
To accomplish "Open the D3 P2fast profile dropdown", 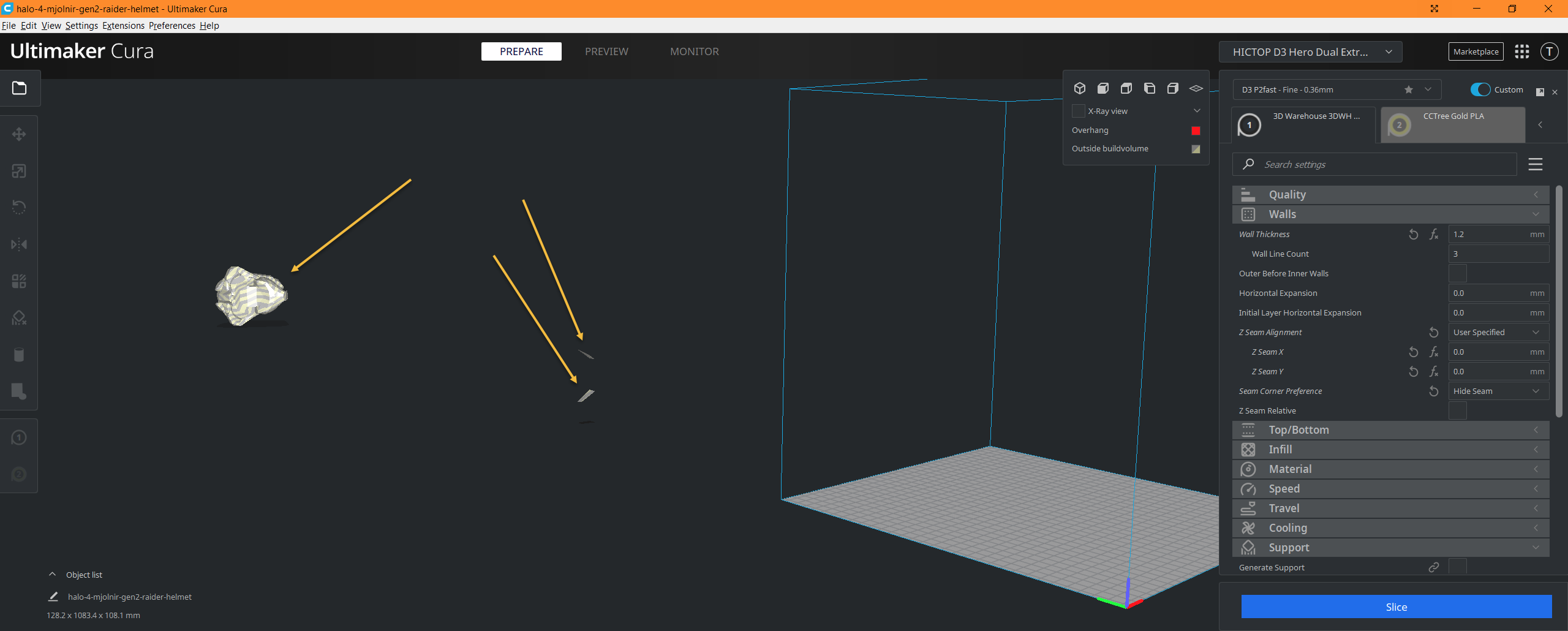I will 1337,89.
